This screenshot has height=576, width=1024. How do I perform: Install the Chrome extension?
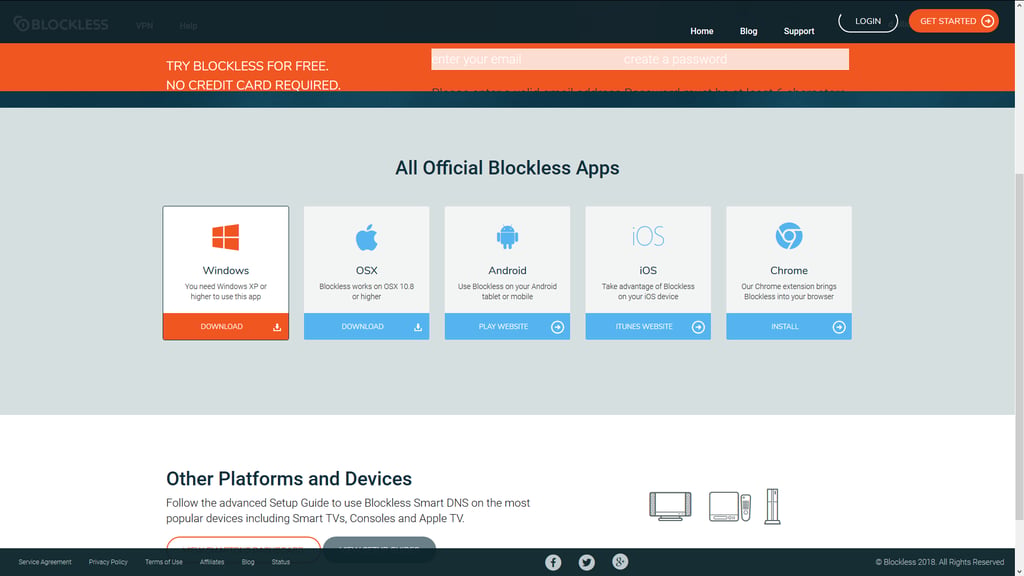click(789, 327)
